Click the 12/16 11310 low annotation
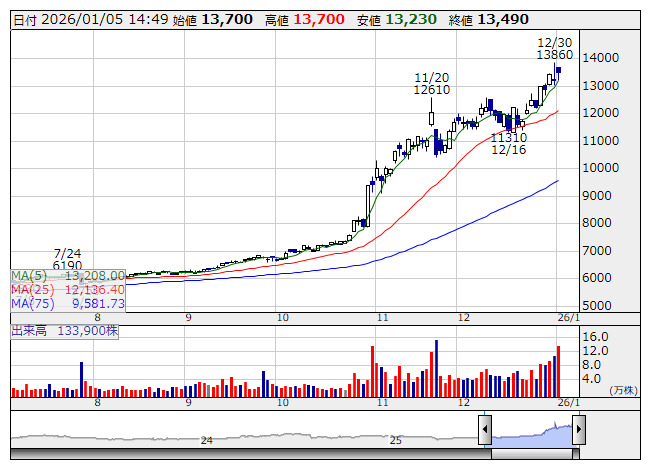The height and width of the screenshot is (470, 653). [508, 143]
